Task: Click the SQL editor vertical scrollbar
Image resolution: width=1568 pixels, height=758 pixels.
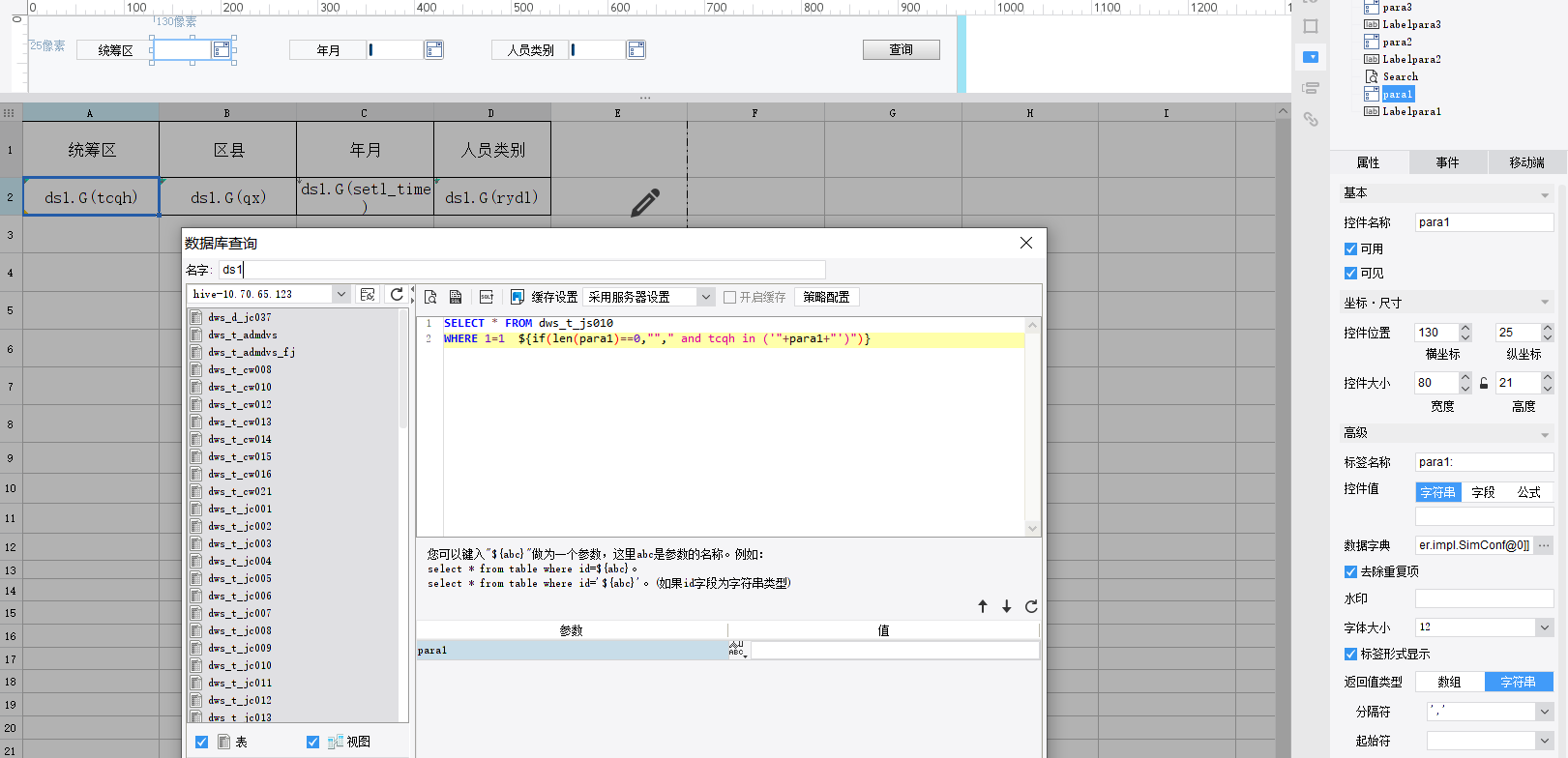Action: click(x=1032, y=426)
